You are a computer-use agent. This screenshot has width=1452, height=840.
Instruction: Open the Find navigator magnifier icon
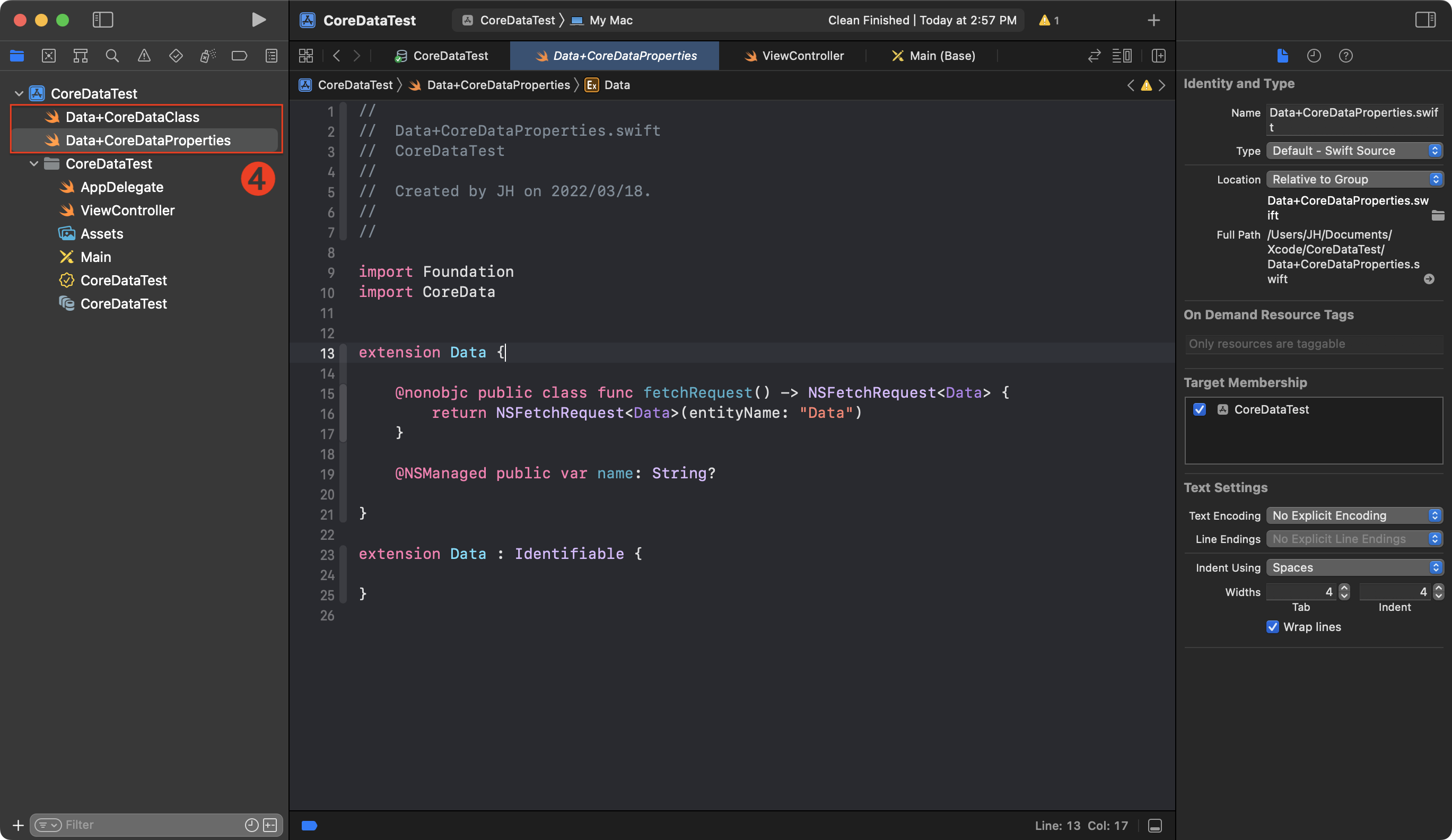point(112,56)
